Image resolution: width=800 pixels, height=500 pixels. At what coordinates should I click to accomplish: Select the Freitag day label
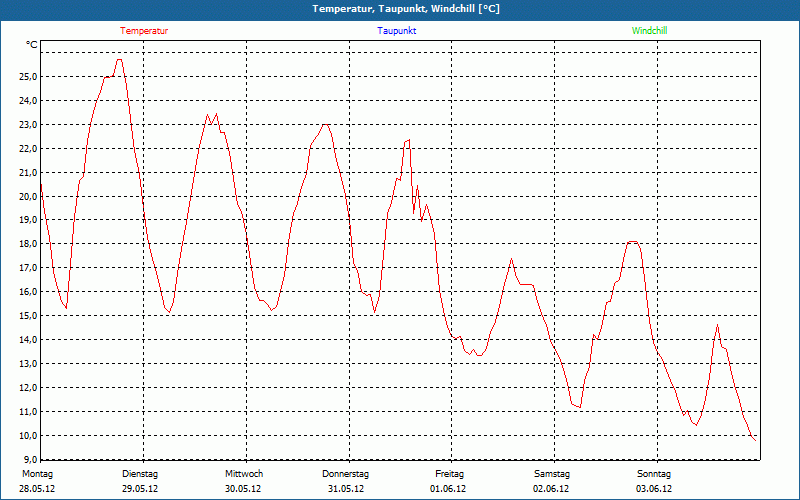[449, 474]
